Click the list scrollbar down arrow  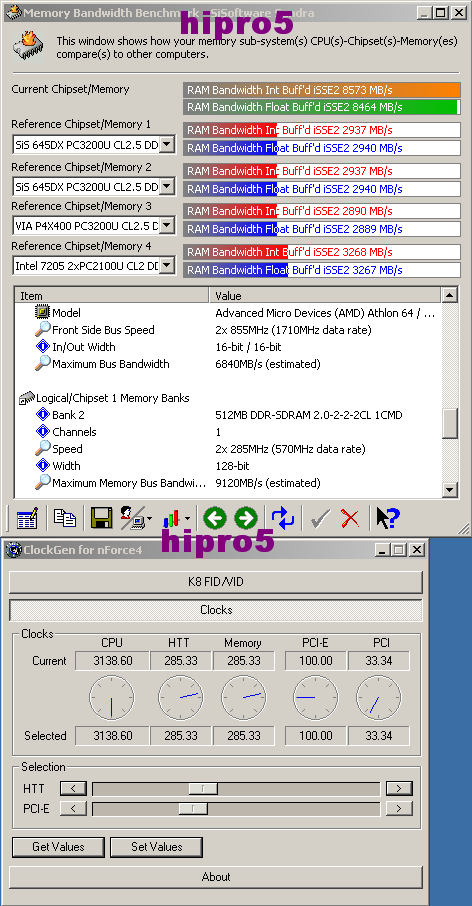click(x=450, y=489)
